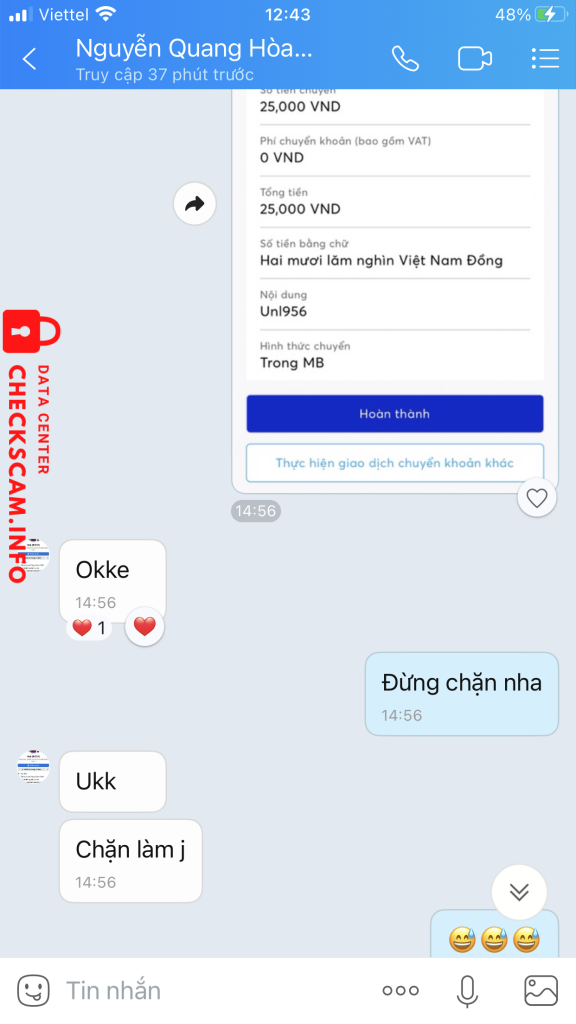576x1024 pixels.
Task: Start a voice call with the contact
Action: (405, 59)
